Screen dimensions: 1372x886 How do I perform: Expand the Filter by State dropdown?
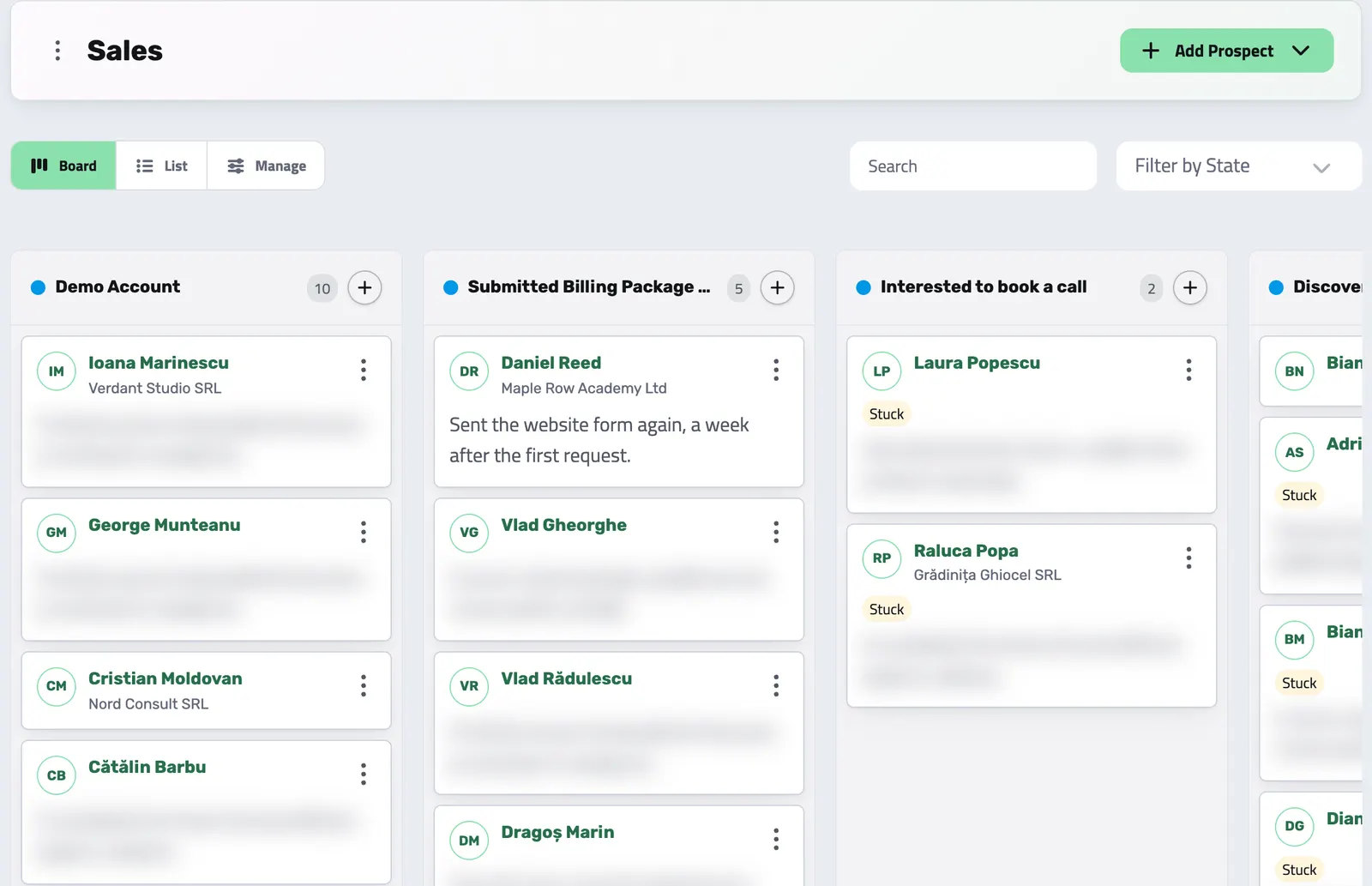(1238, 166)
